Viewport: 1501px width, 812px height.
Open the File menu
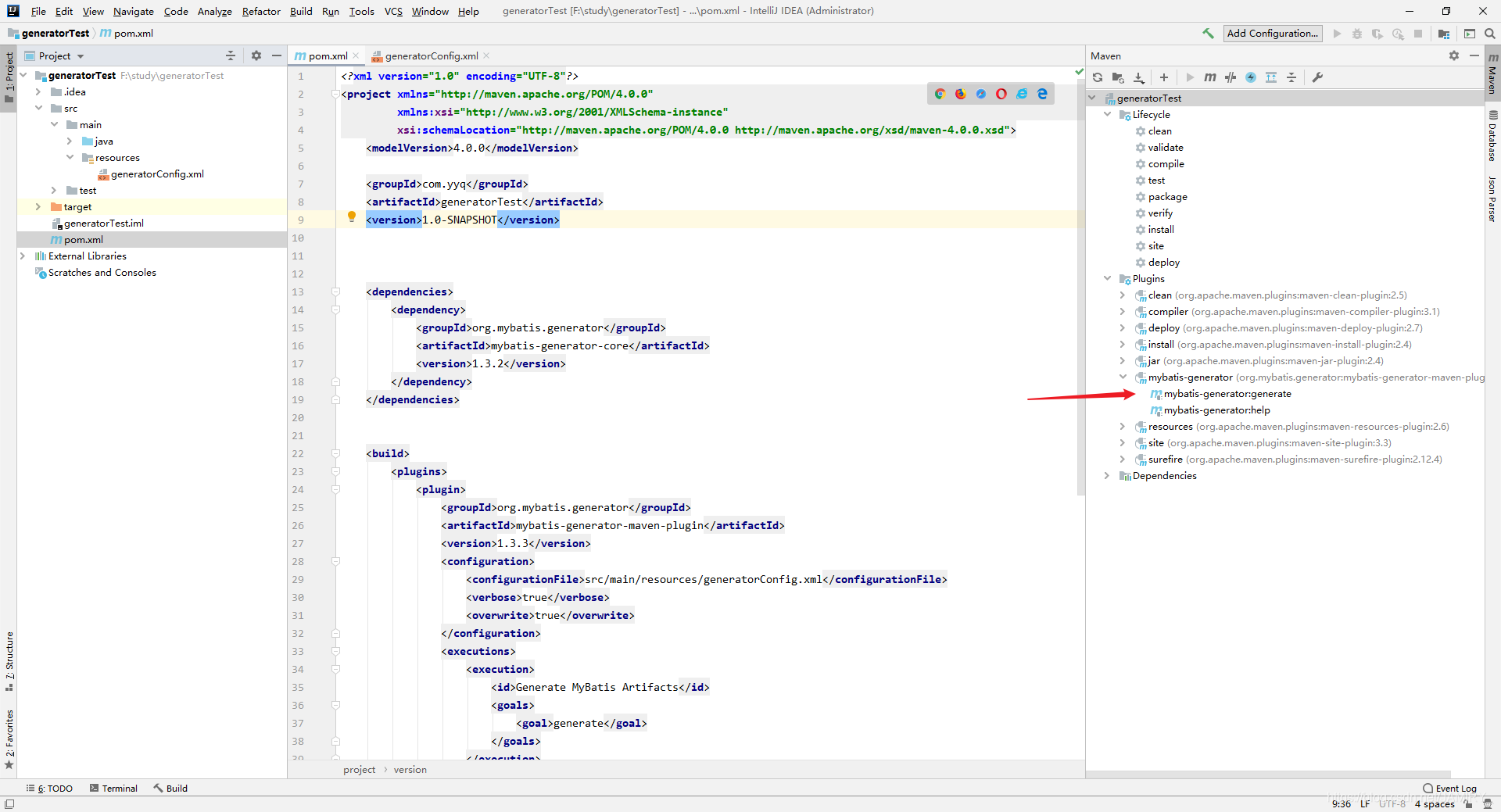coord(38,11)
